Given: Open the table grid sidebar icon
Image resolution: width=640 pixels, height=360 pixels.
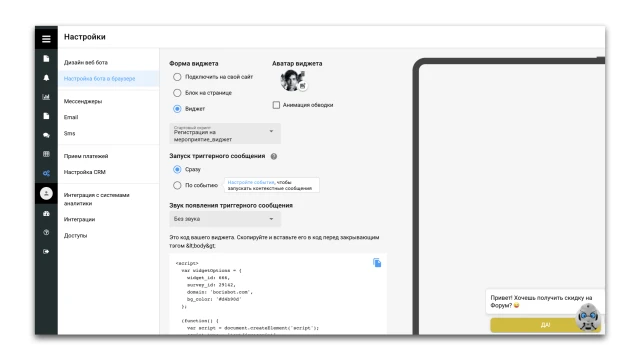Looking at the screenshot, I should pyautogui.click(x=46, y=154).
